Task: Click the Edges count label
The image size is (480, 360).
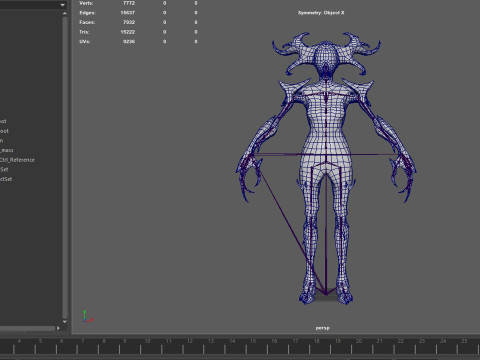Action: tap(87, 13)
